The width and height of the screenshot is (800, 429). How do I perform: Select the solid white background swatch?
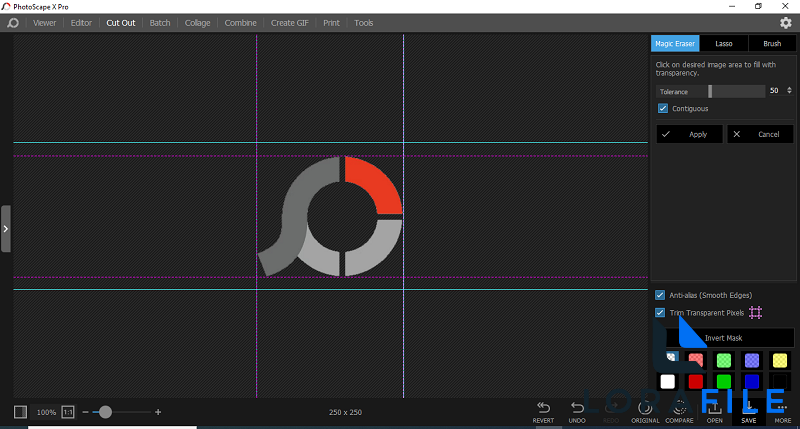pos(667,382)
